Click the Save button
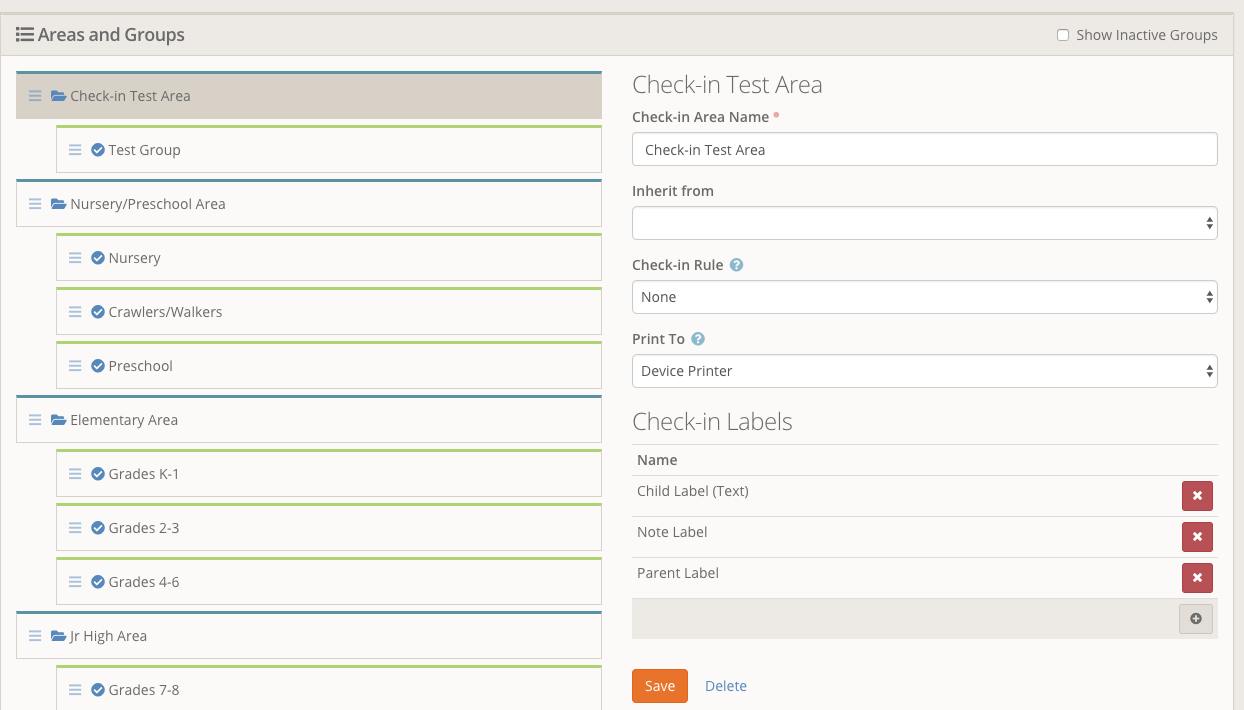The image size is (1244, 710). pos(659,686)
